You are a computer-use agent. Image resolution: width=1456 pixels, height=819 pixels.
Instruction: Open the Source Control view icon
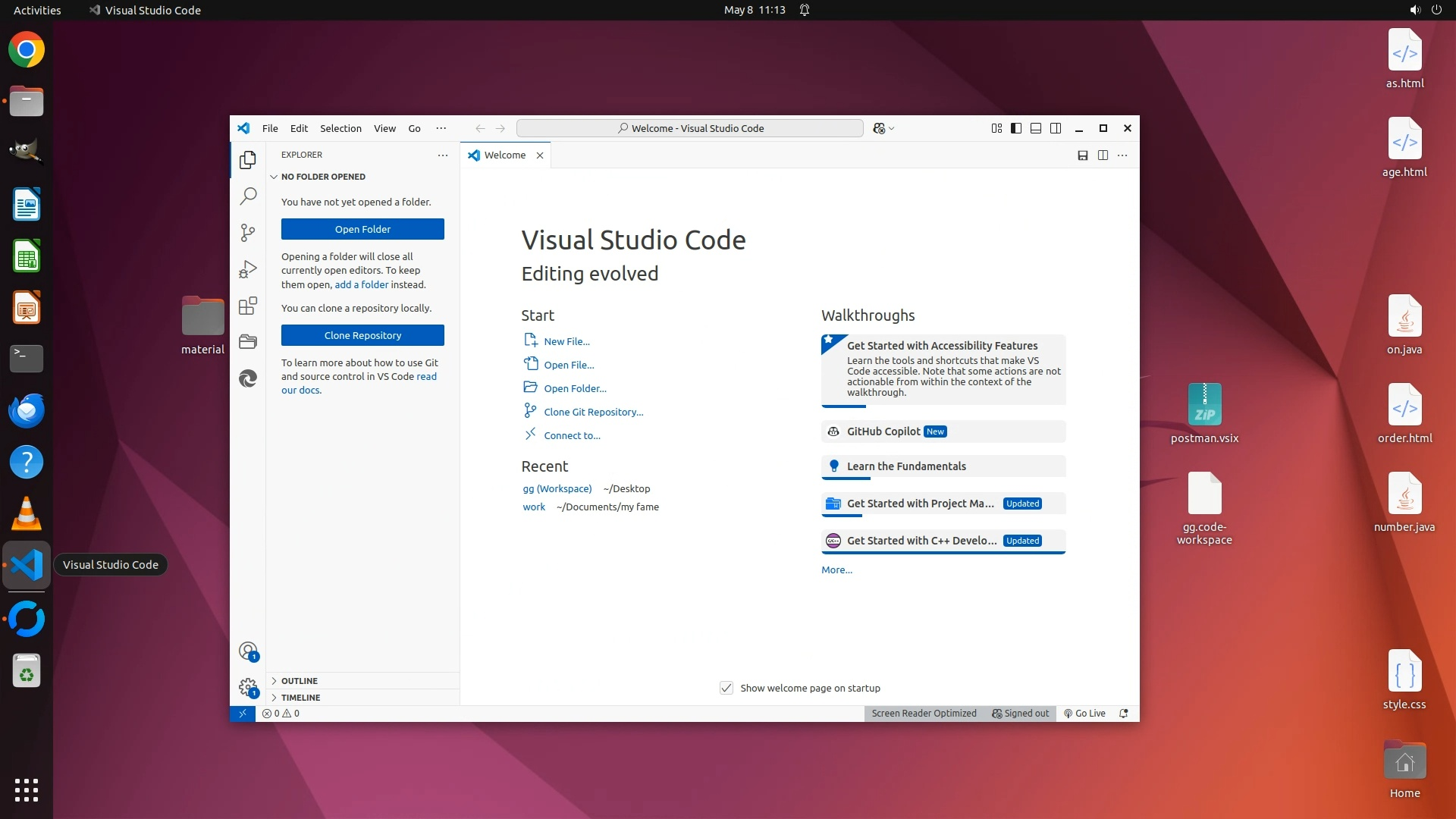(248, 233)
